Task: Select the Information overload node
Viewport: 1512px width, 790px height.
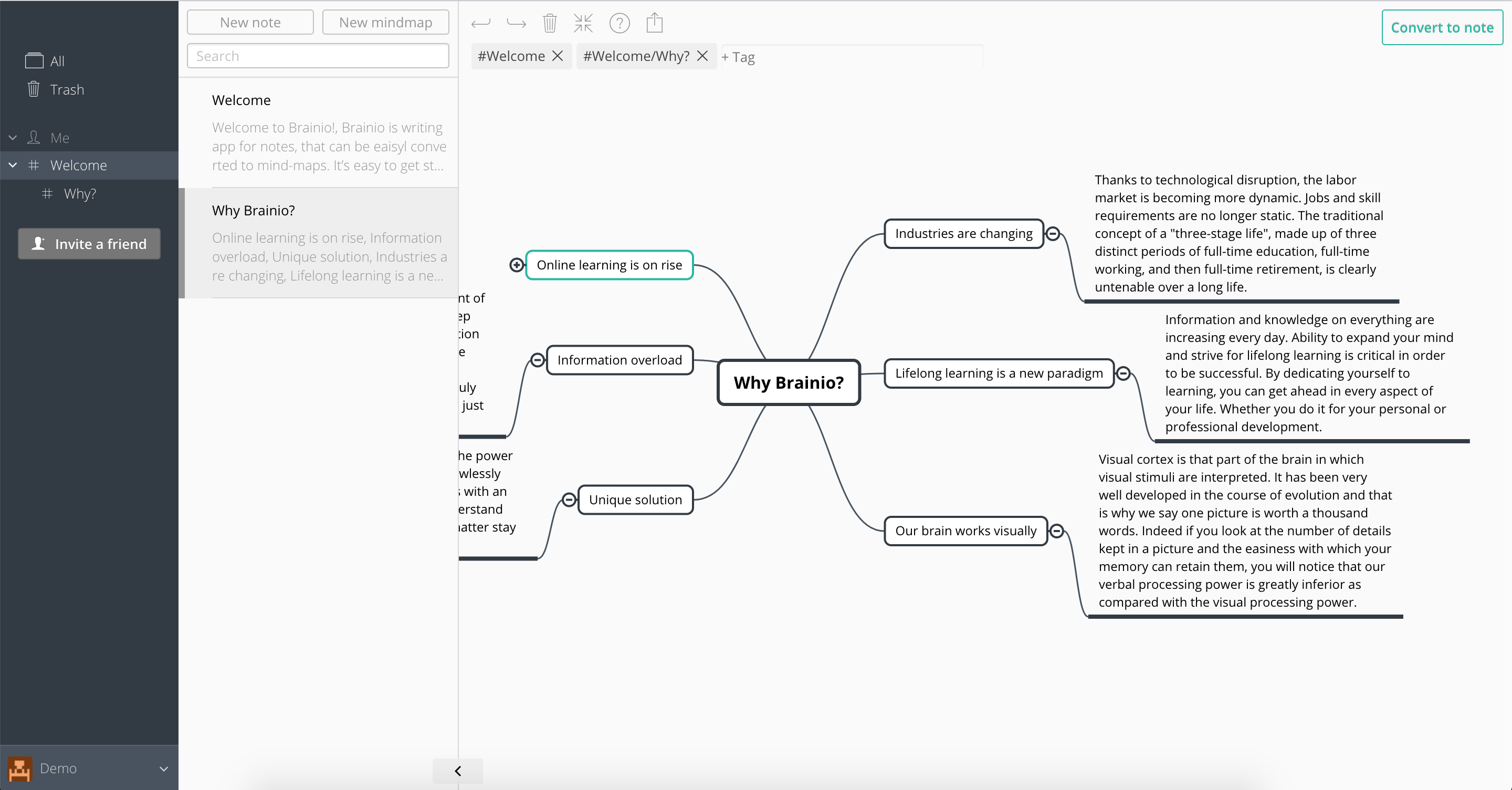Action: pos(620,360)
